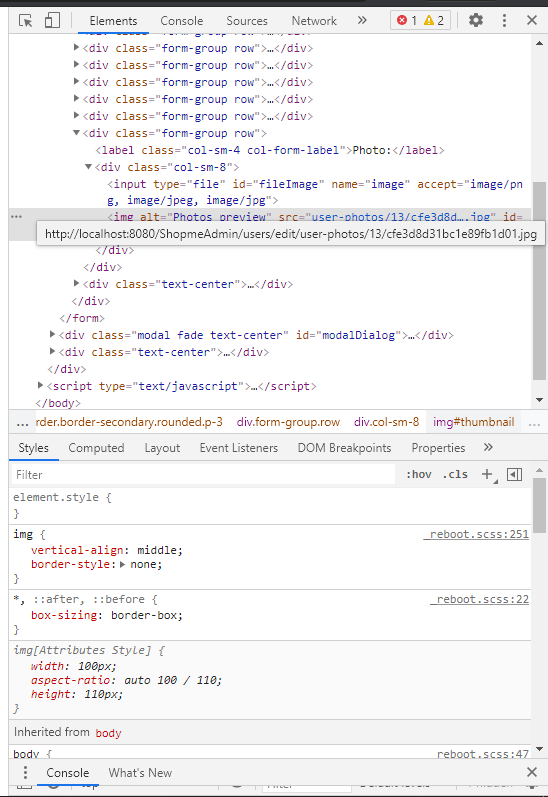This screenshot has width=548, height=797.
Task: Open the Layout pane tab
Action: [x=162, y=448]
